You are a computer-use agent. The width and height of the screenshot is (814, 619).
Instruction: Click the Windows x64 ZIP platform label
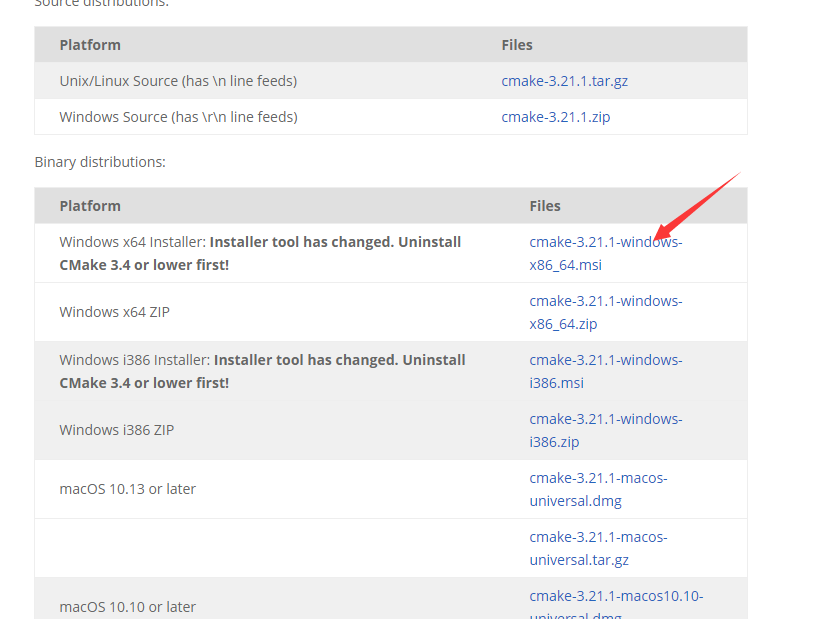115,312
